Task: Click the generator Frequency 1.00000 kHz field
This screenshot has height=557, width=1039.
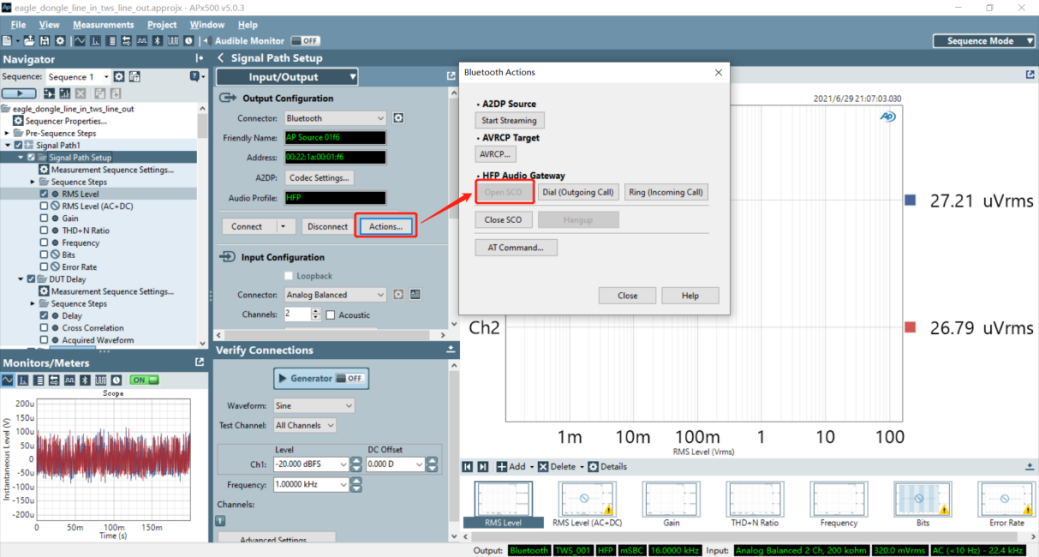Action: click(310, 485)
